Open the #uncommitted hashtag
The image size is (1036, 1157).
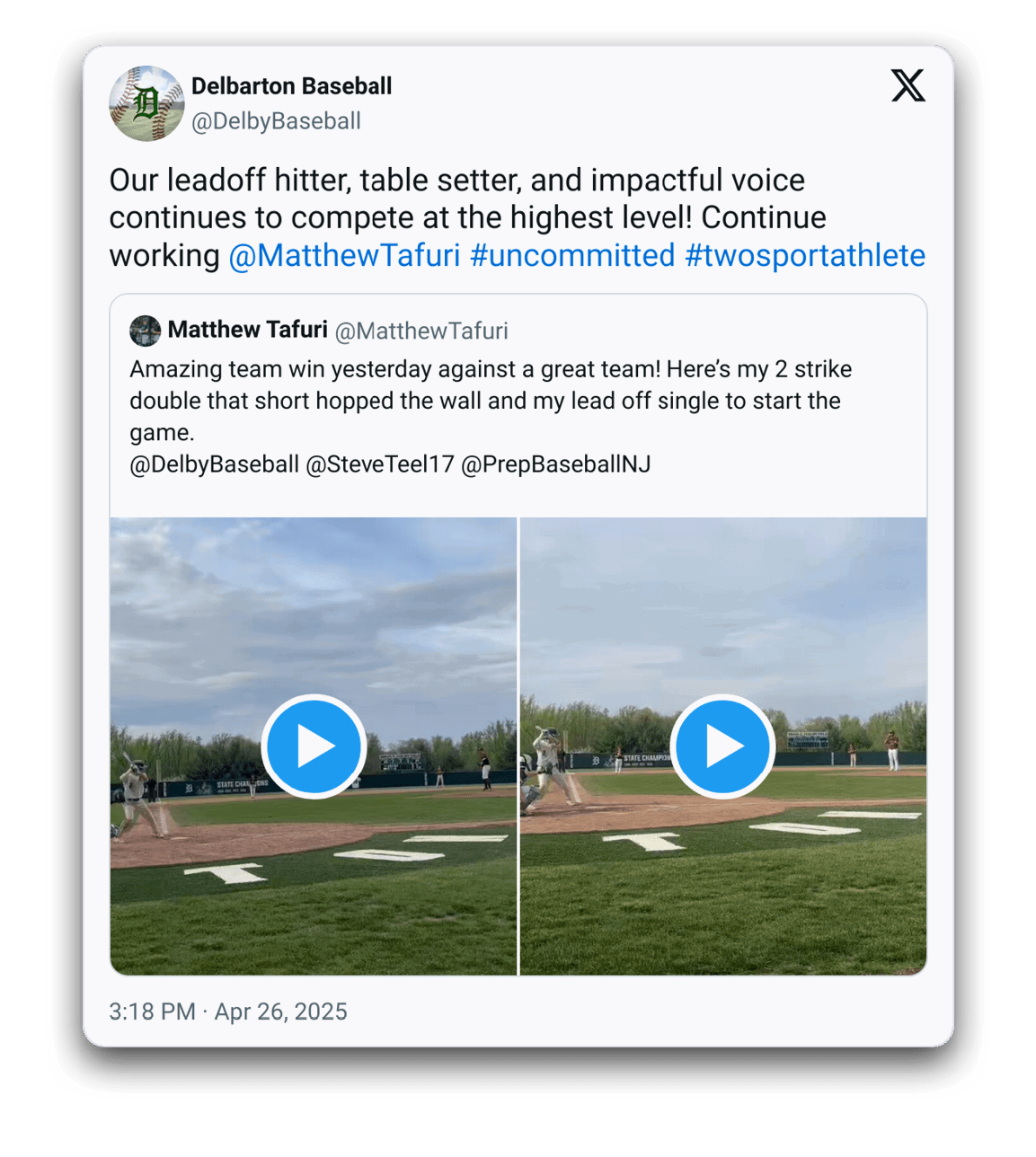point(572,256)
